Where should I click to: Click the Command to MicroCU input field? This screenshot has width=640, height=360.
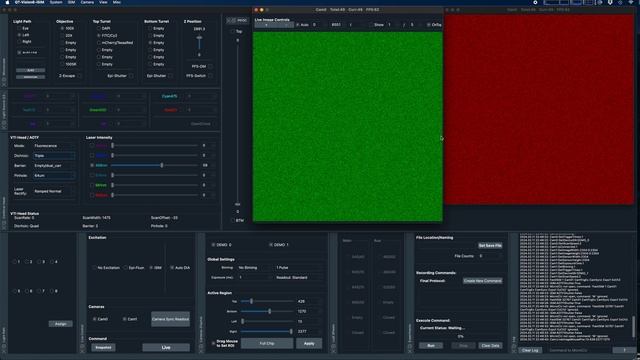pyautogui.click(x=577, y=350)
